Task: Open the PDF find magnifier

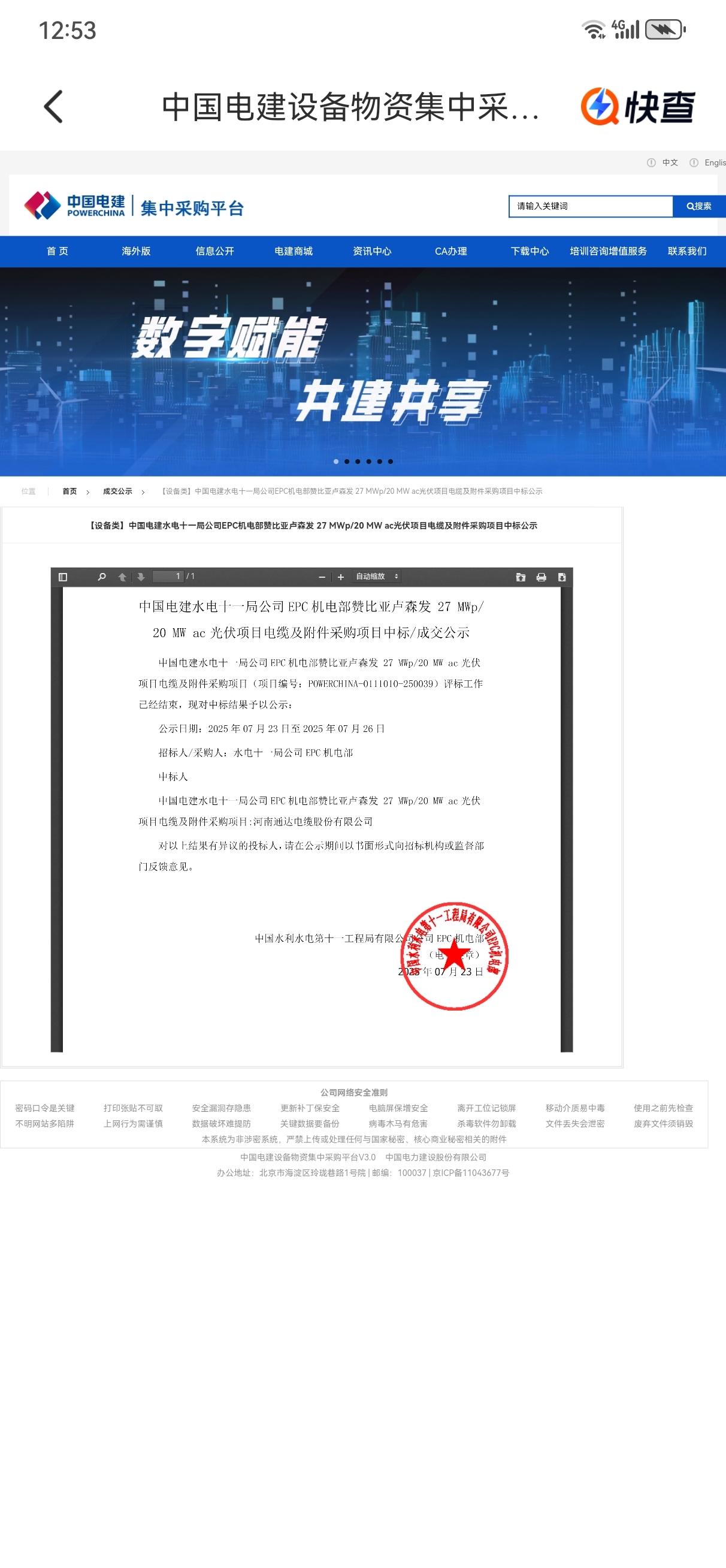Action: 102,577
